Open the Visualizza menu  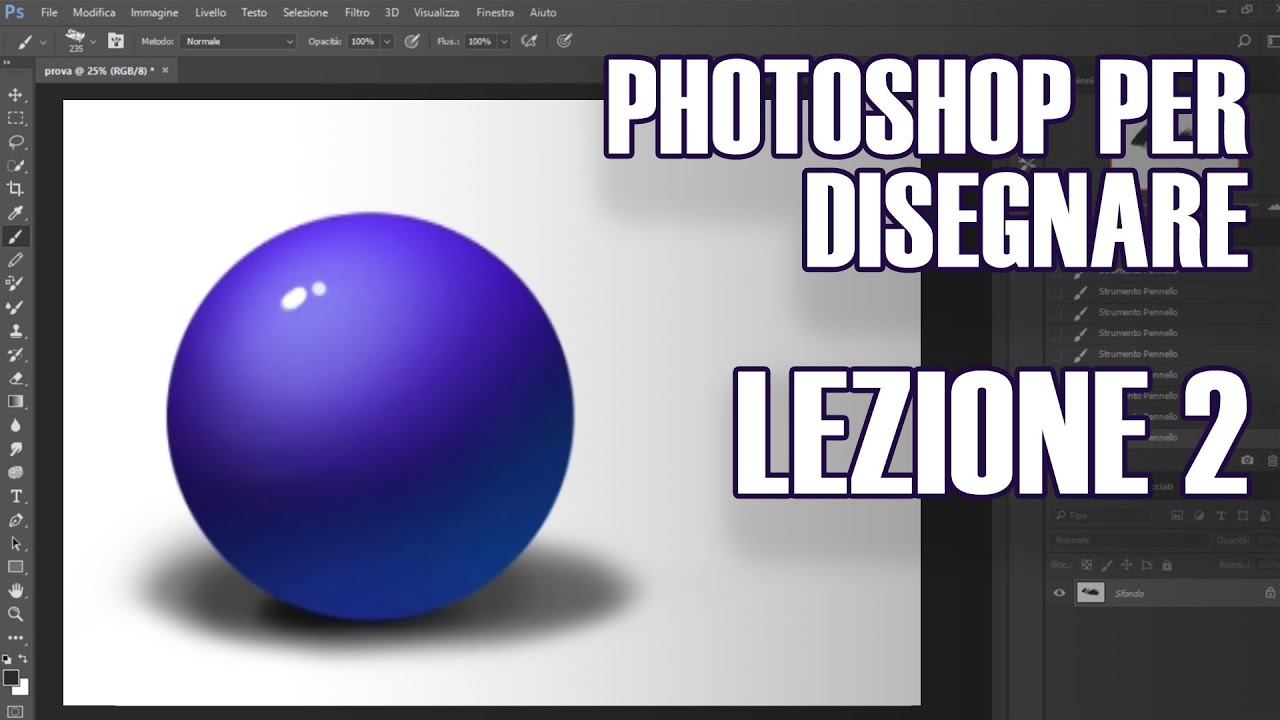pyautogui.click(x=436, y=13)
